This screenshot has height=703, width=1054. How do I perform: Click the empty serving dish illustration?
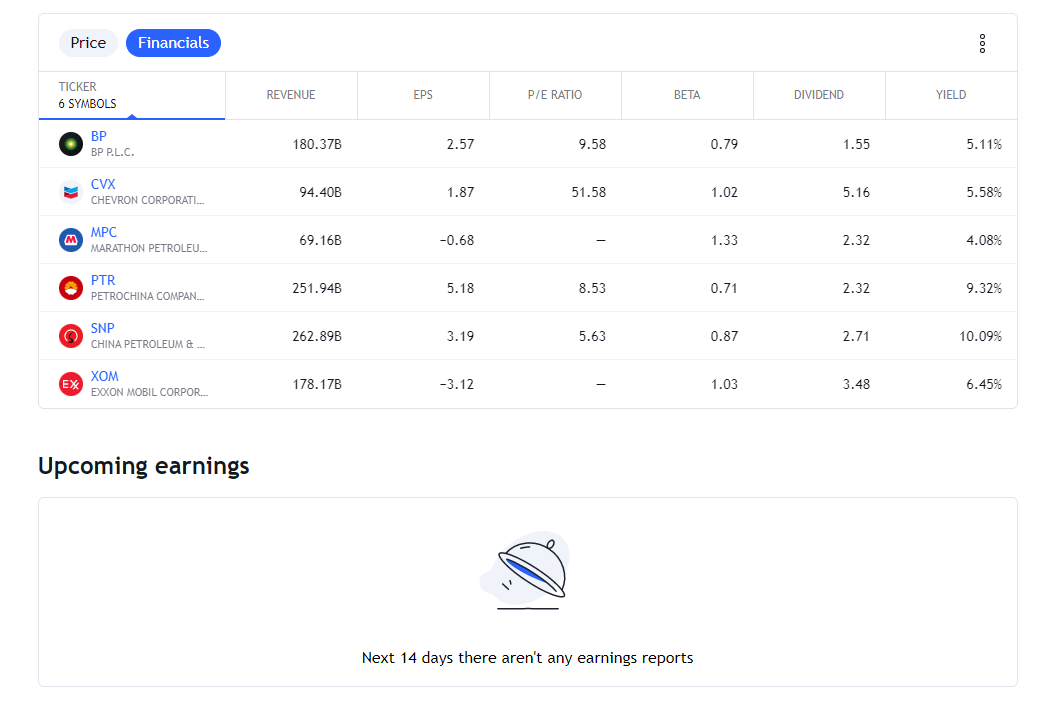click(526, 571)
